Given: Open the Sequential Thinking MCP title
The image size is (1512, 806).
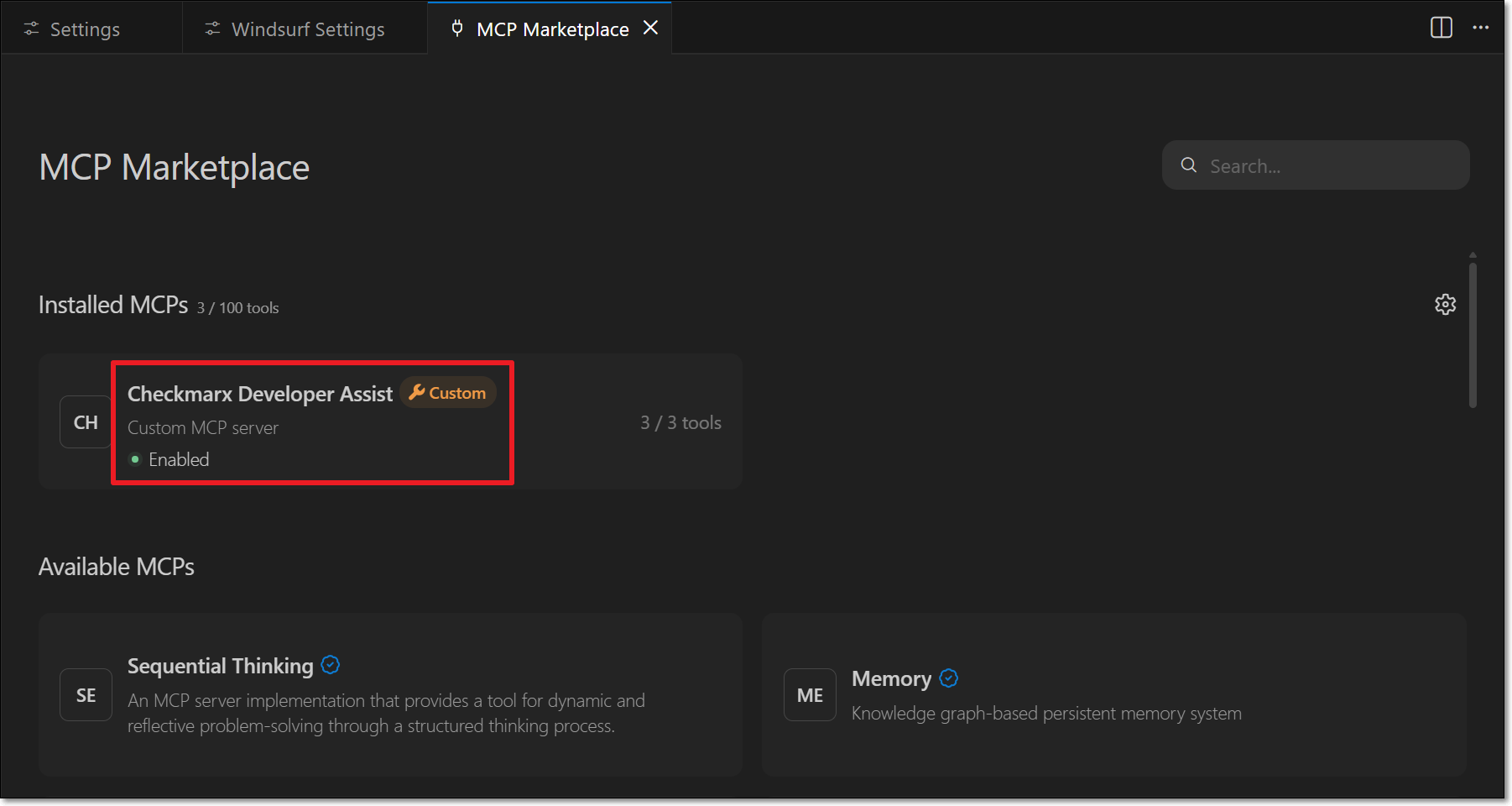Looking at the screenshot, I should (220, 666).
